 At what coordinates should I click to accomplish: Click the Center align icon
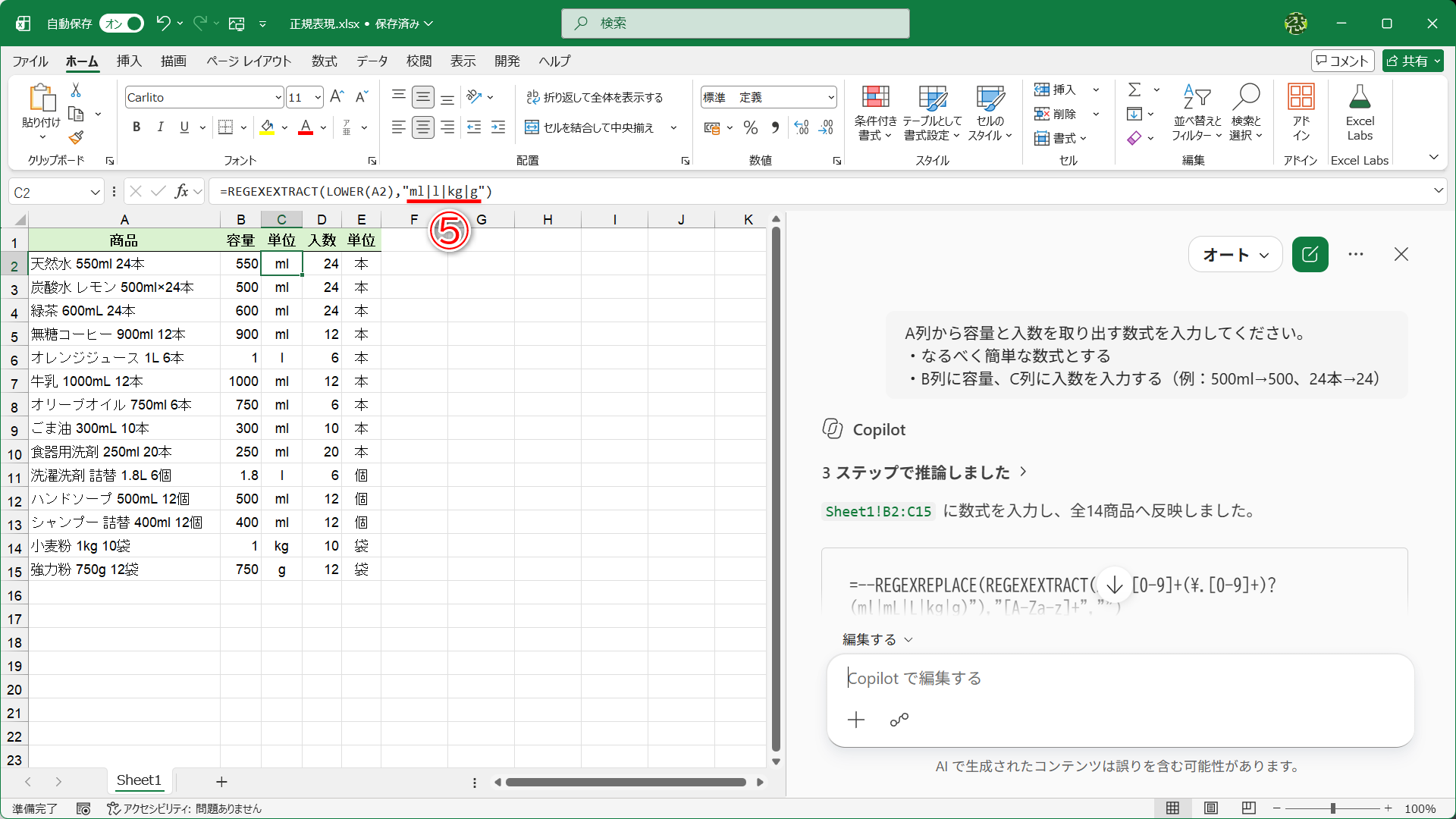[x=423, y=127]
